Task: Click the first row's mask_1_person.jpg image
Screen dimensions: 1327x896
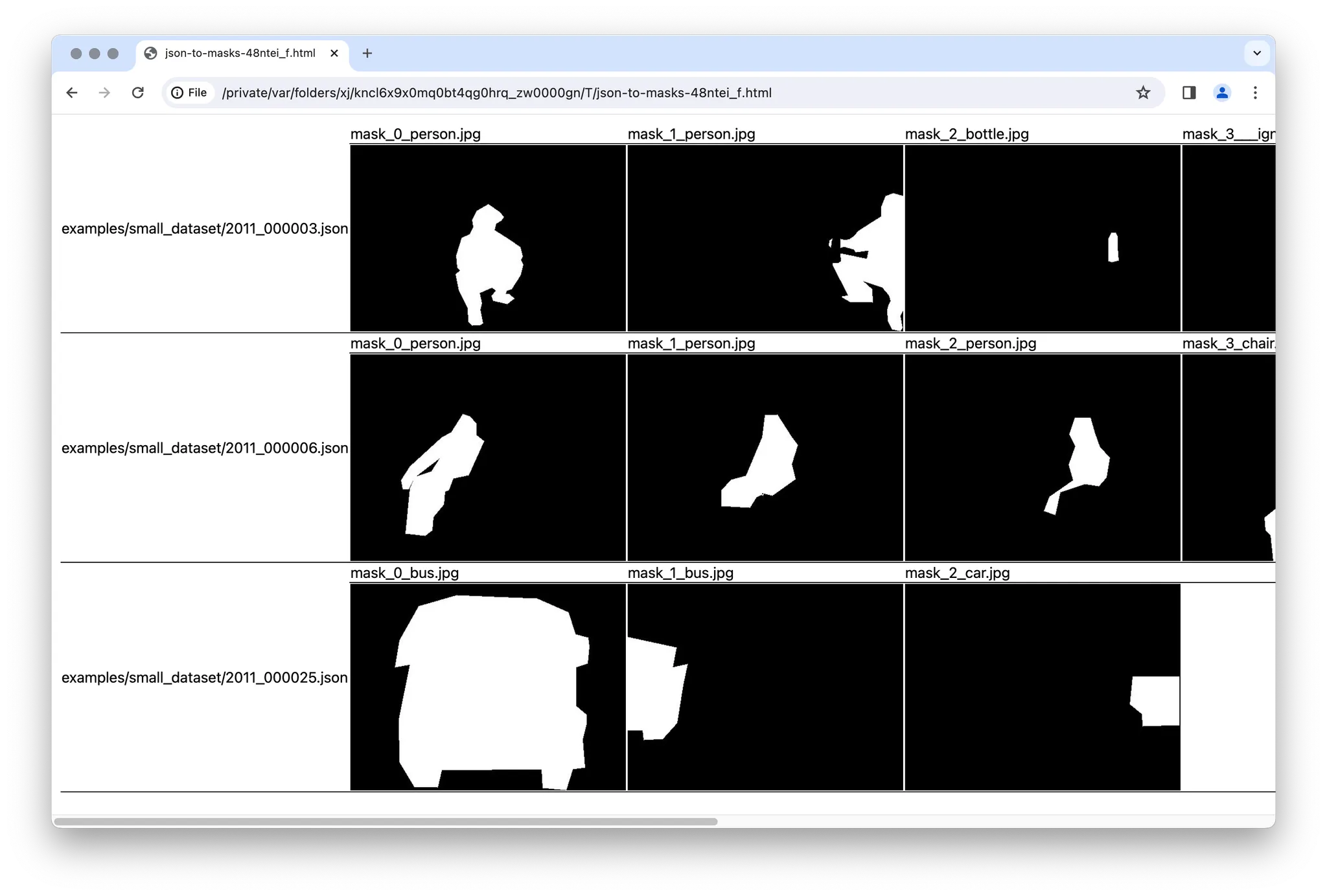Action: click(765, 238)
